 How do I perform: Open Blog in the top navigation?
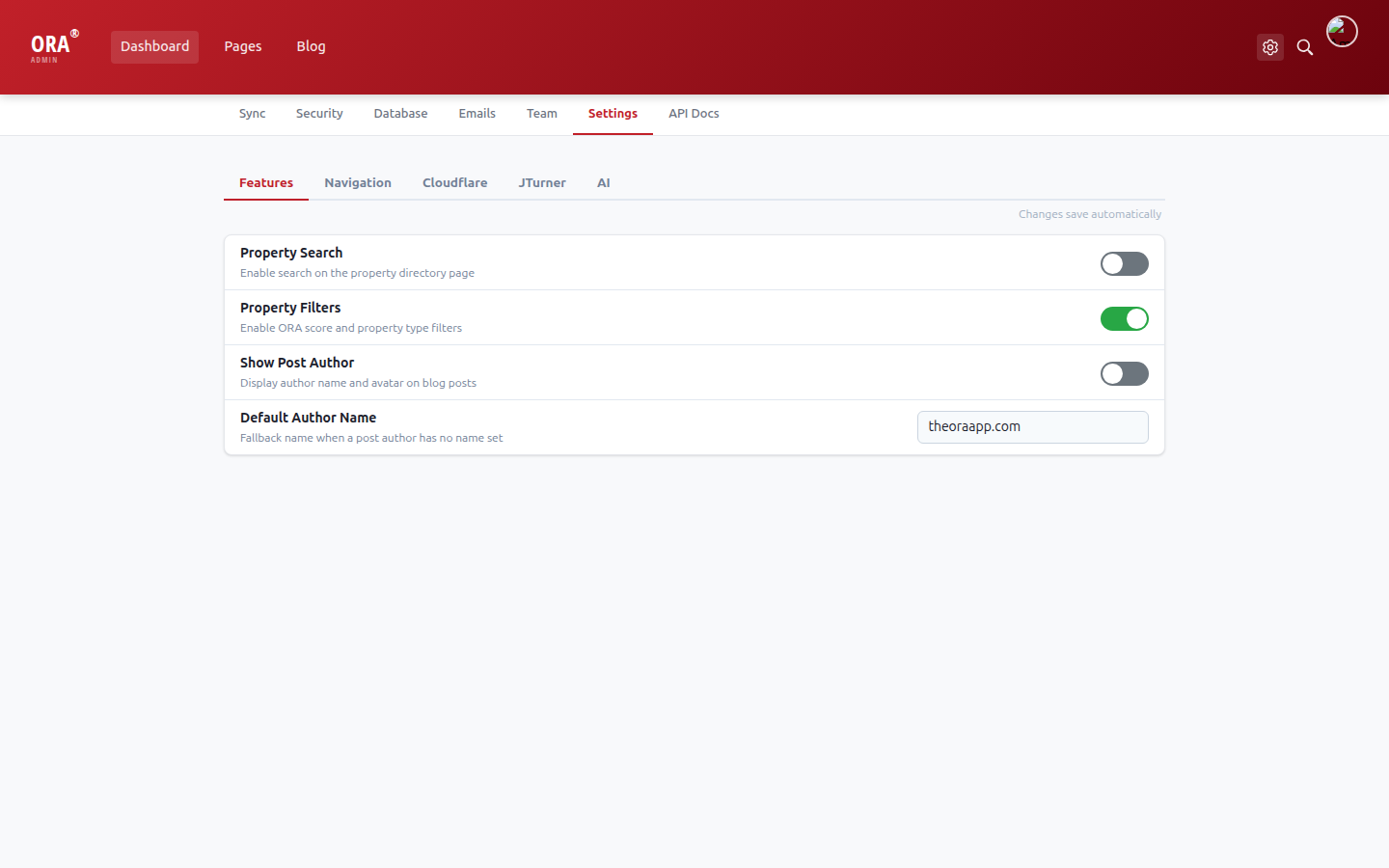click(311, 47)
